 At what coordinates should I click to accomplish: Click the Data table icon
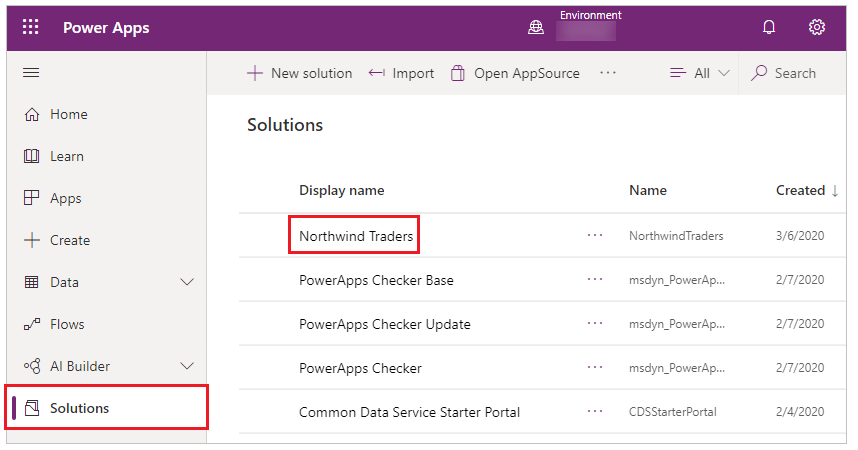coord(32,282)
